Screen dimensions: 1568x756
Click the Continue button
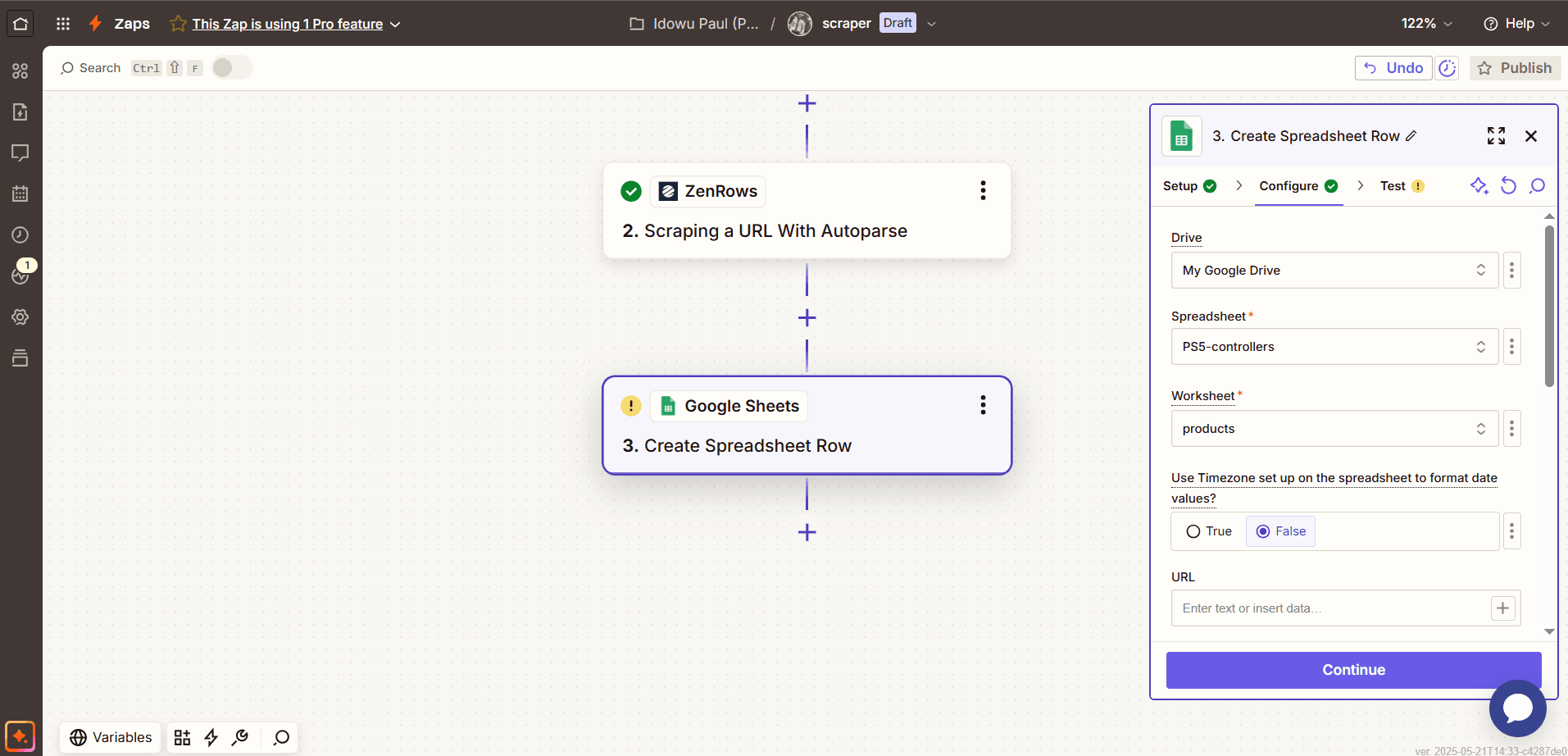[1353, 670]
